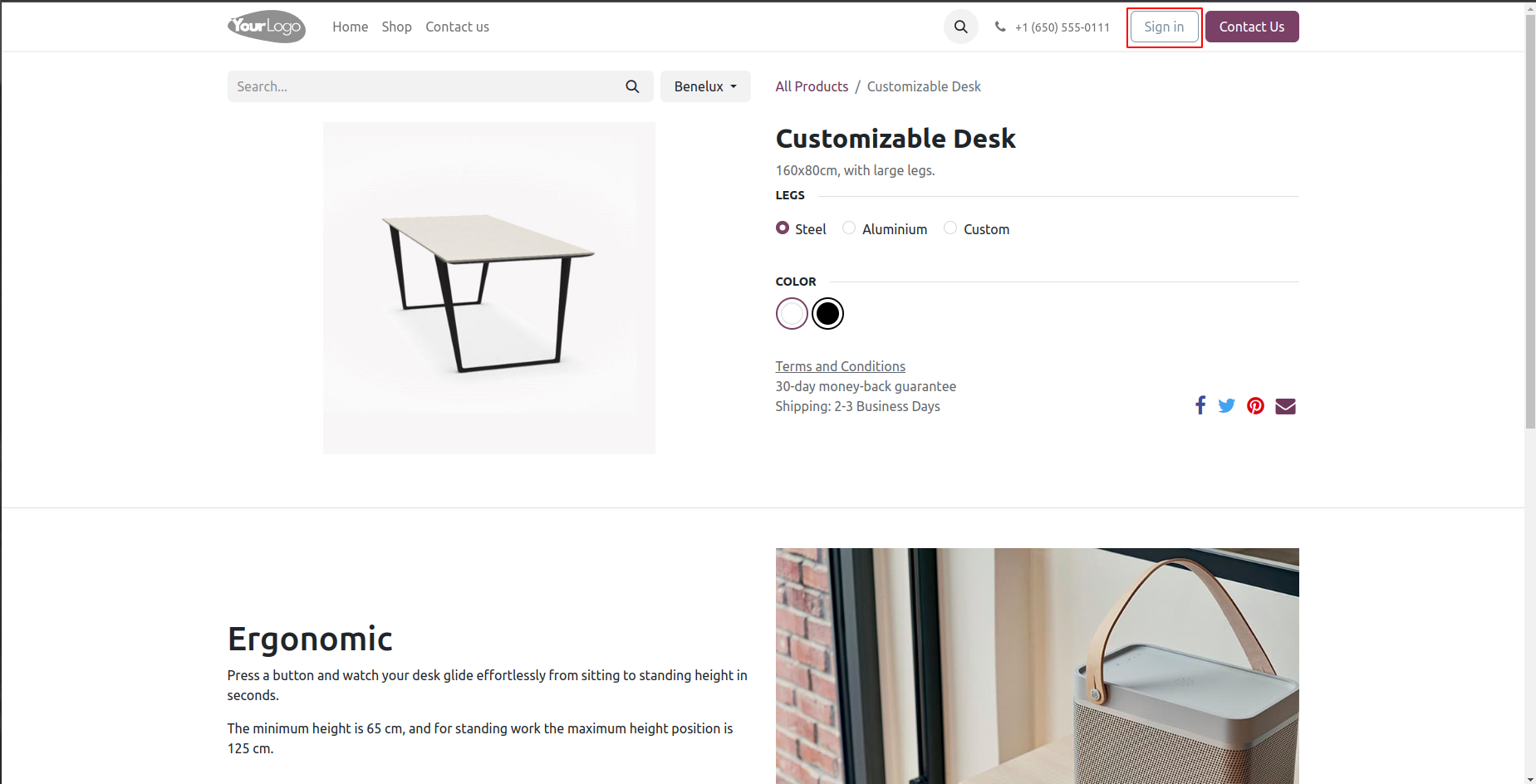Go to the Home menu item
The width and height of the screenshot is (1536, 784).
(x=350, y=27)
